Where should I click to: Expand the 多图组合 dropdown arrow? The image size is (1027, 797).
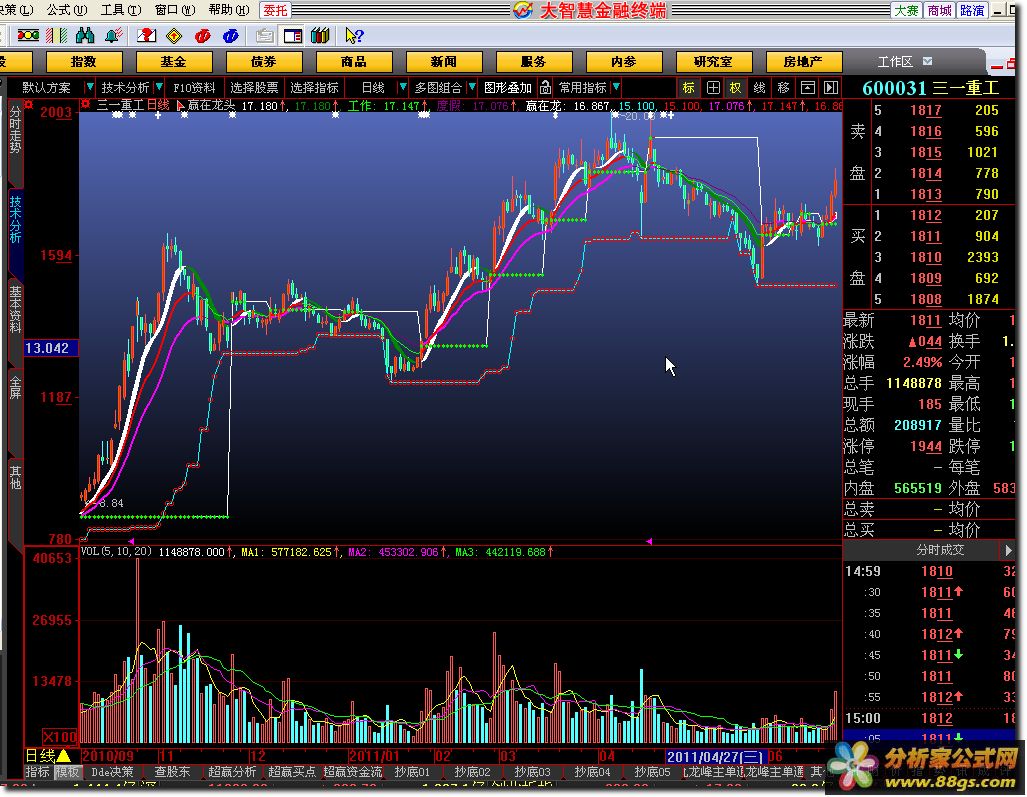point(471,87)
